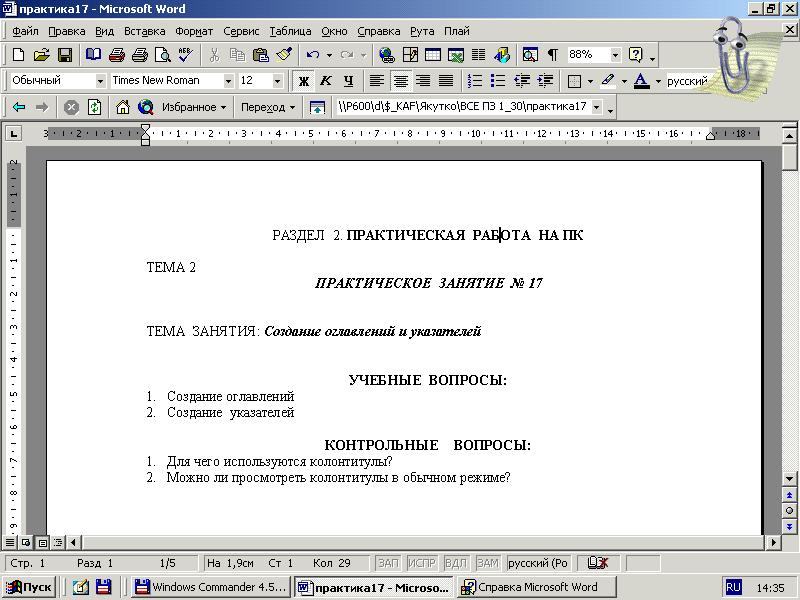This screenshot has width=800, height=600.
Task: Search the Web globe icon
Action: pos(146,107)
